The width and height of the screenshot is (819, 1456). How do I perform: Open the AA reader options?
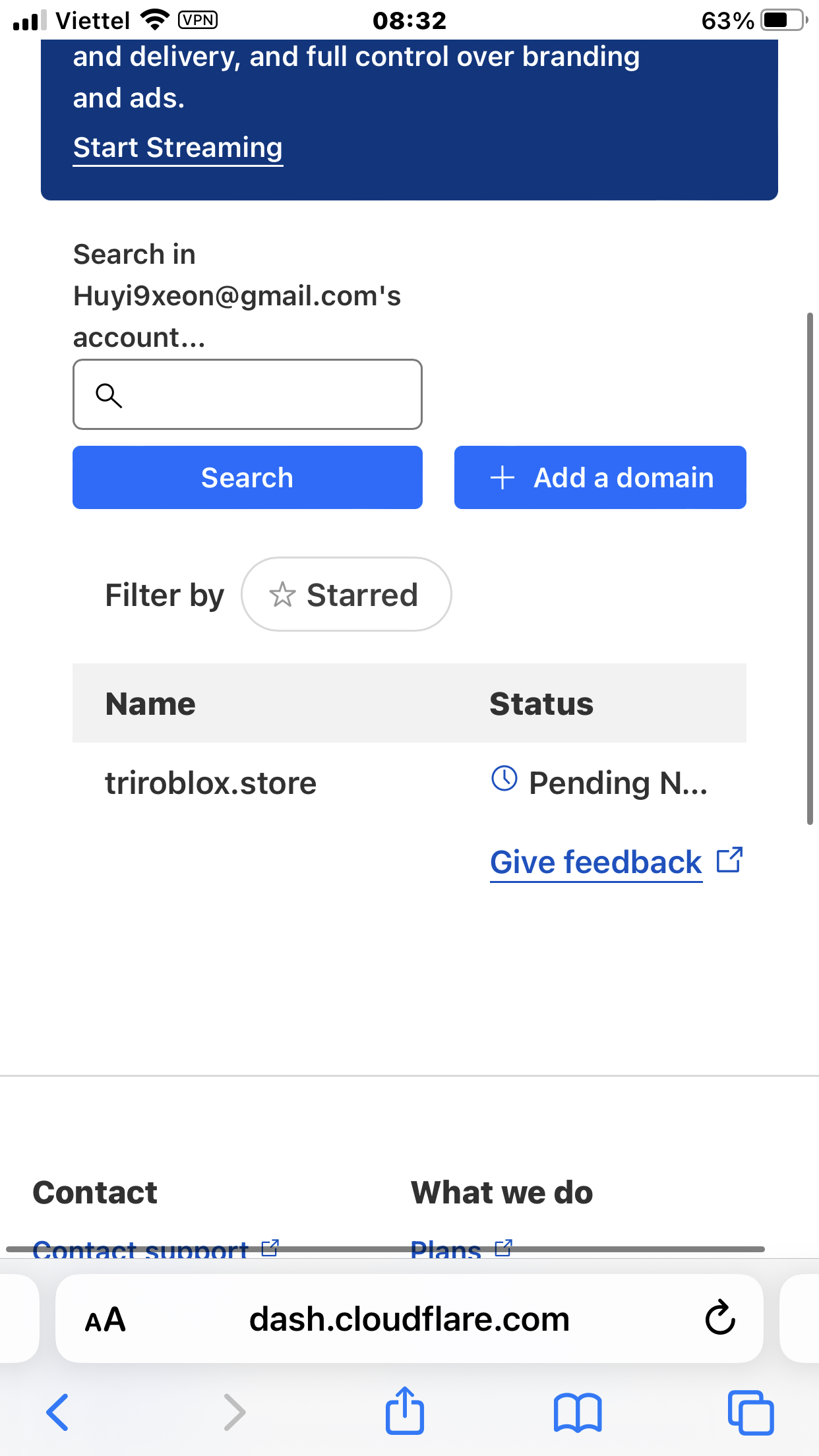(x=106, y=1319)
